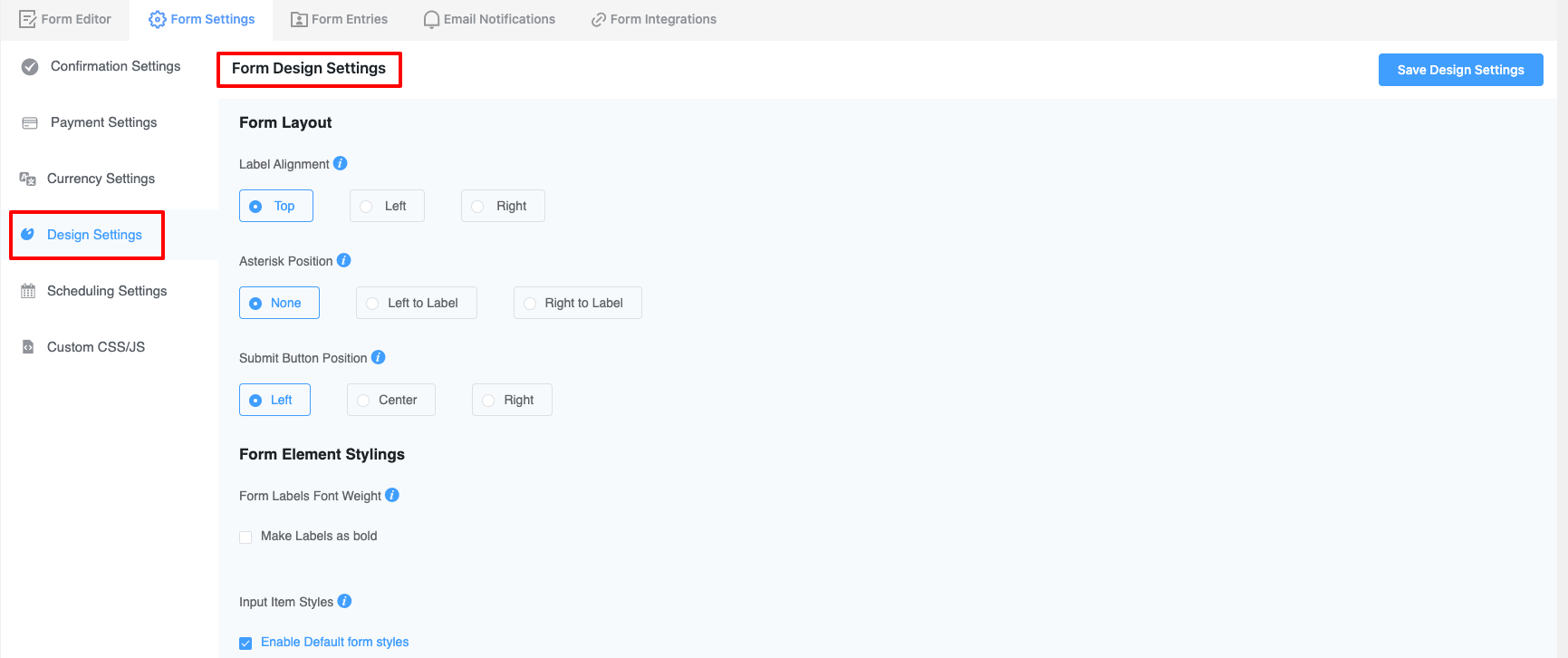This screenshot has height=658, width=1568.
Task: Select Right label alignment
Action: pyautogui.click(x=503, y=206)
